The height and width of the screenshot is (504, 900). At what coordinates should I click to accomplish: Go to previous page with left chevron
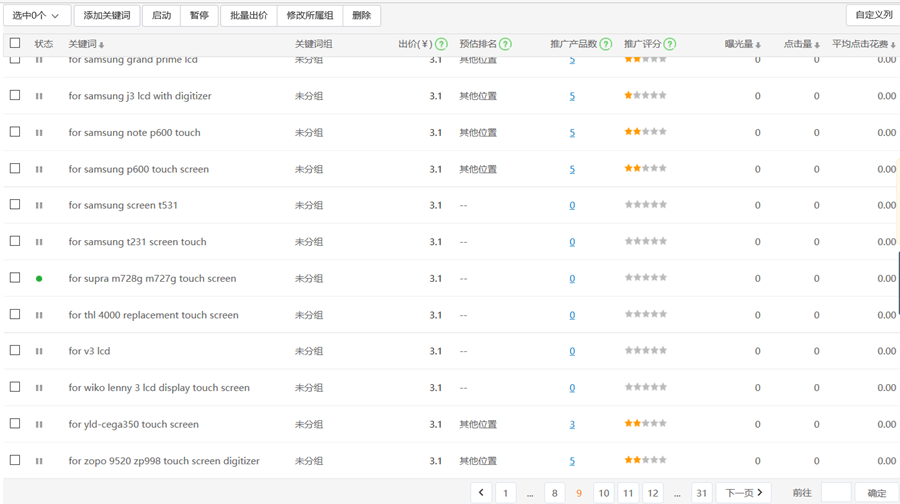pos(481,493)
